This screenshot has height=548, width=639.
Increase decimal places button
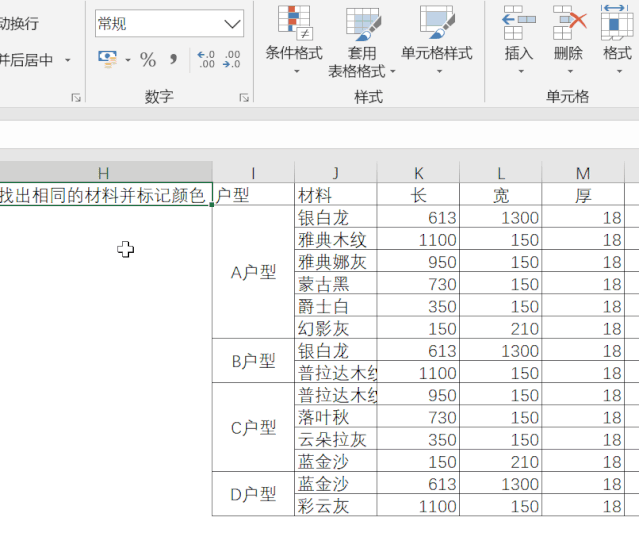[206, 59]
